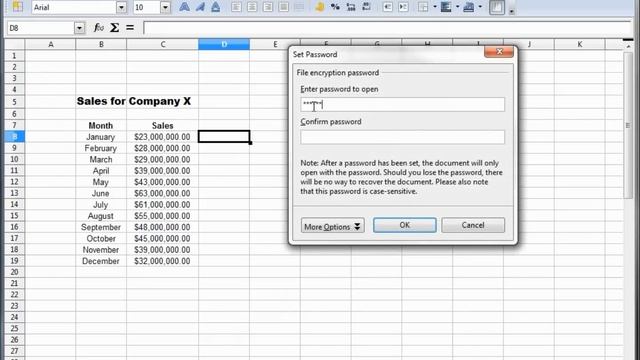Open the font name dropdown arrow
Screen dimensions: 640x360
[121, 7]
